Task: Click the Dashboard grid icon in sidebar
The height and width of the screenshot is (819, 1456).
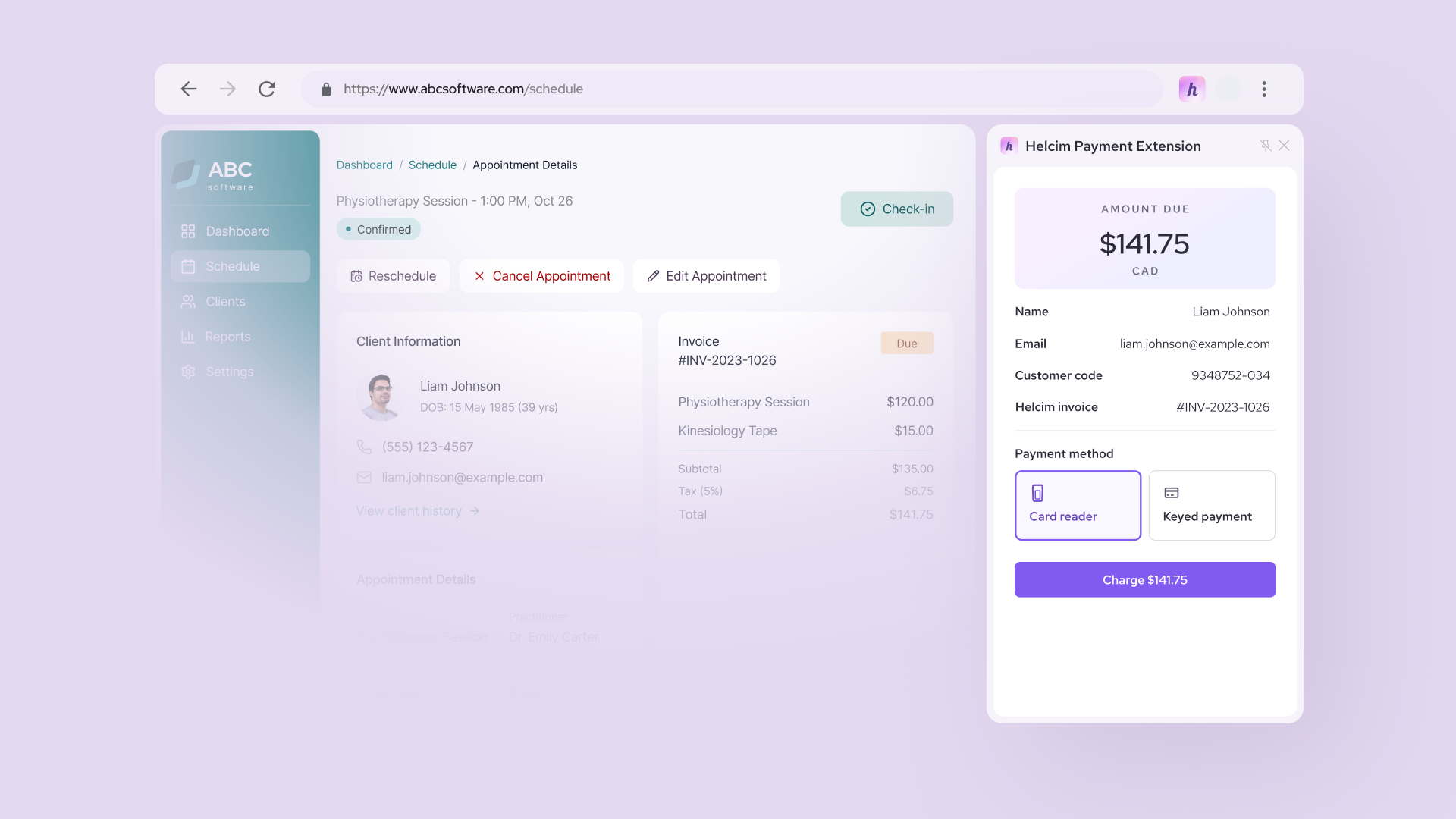Action: coord(188,231)
